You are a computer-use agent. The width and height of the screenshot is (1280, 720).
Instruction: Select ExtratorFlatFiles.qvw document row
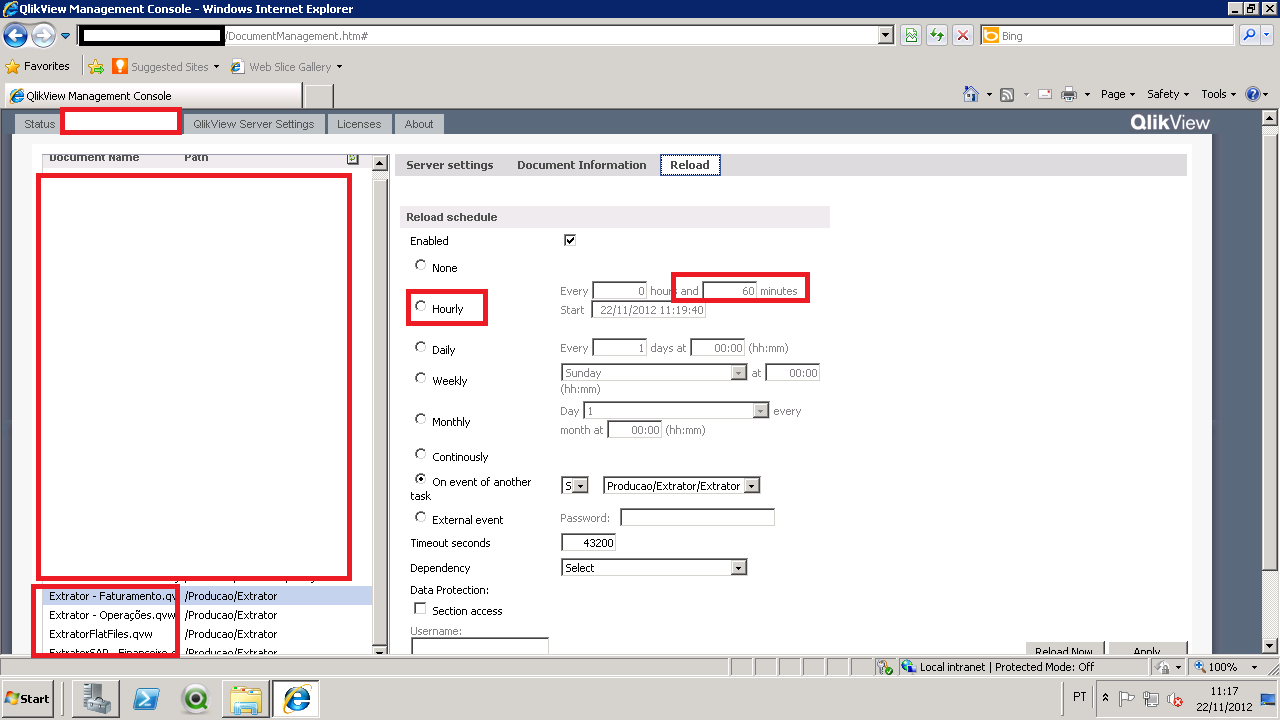coord(207,634)
